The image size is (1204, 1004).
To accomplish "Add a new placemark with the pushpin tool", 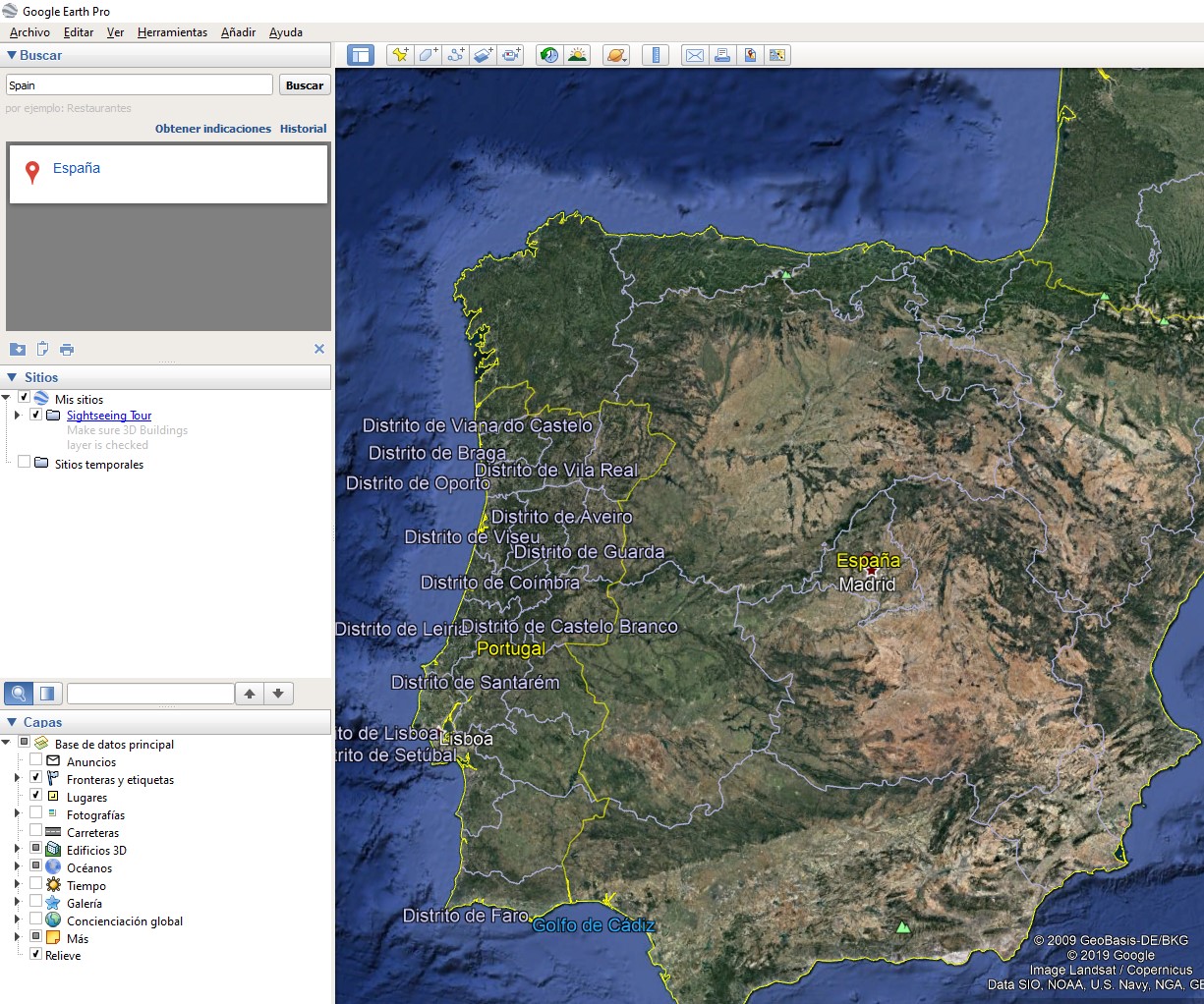I will (x=400, y=55).
